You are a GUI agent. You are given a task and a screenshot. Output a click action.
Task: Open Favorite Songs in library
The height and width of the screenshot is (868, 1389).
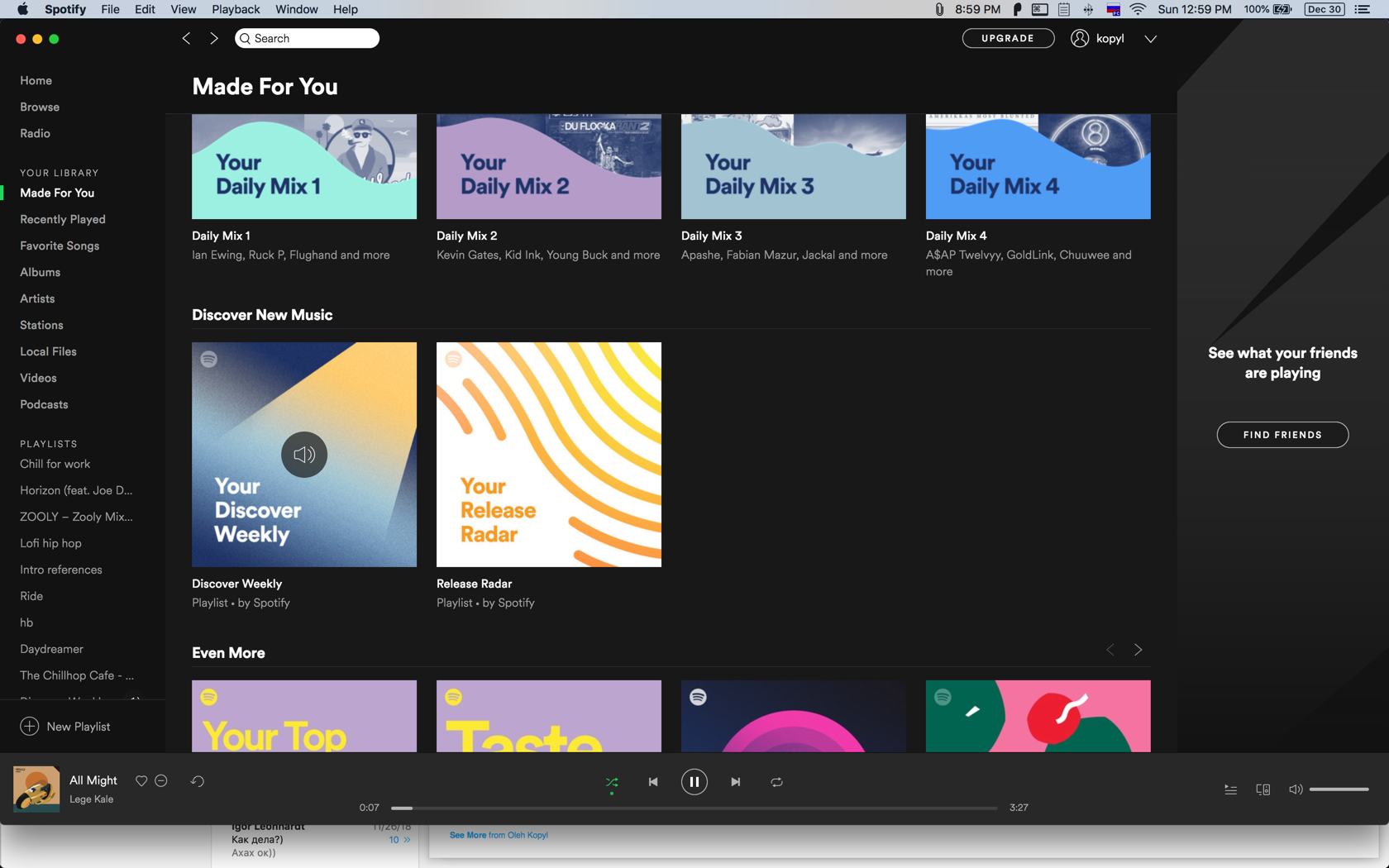[60, 246]
